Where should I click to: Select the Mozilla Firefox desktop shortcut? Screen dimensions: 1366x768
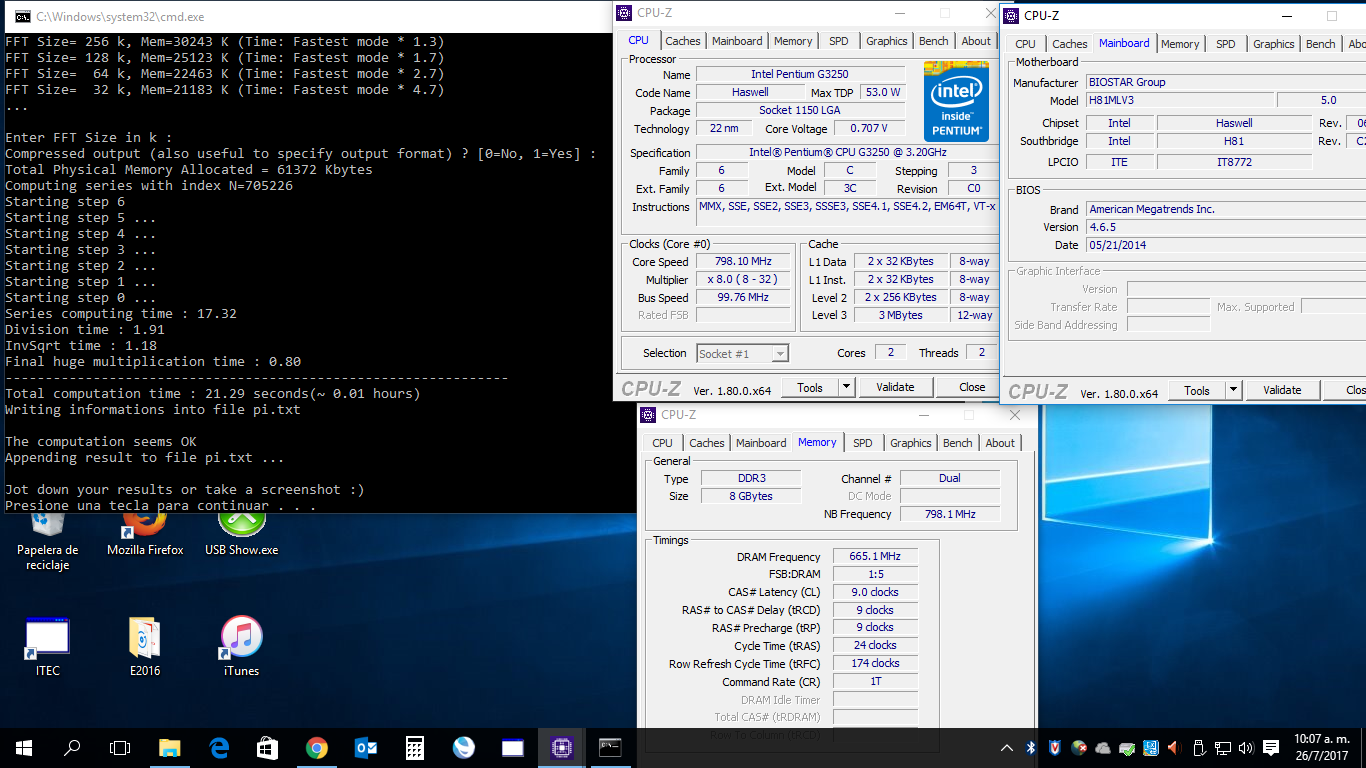(x=145, y=533)
